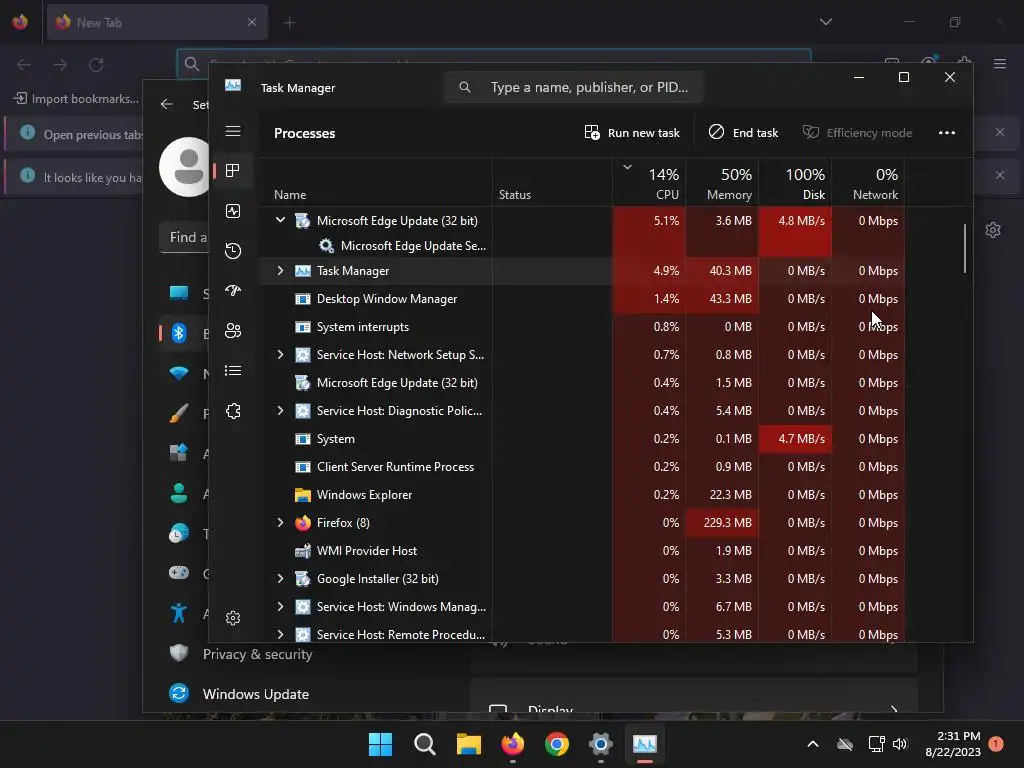
Task: Dismiss the Open previous tabs notification
Action: [x=1000, y=132]
